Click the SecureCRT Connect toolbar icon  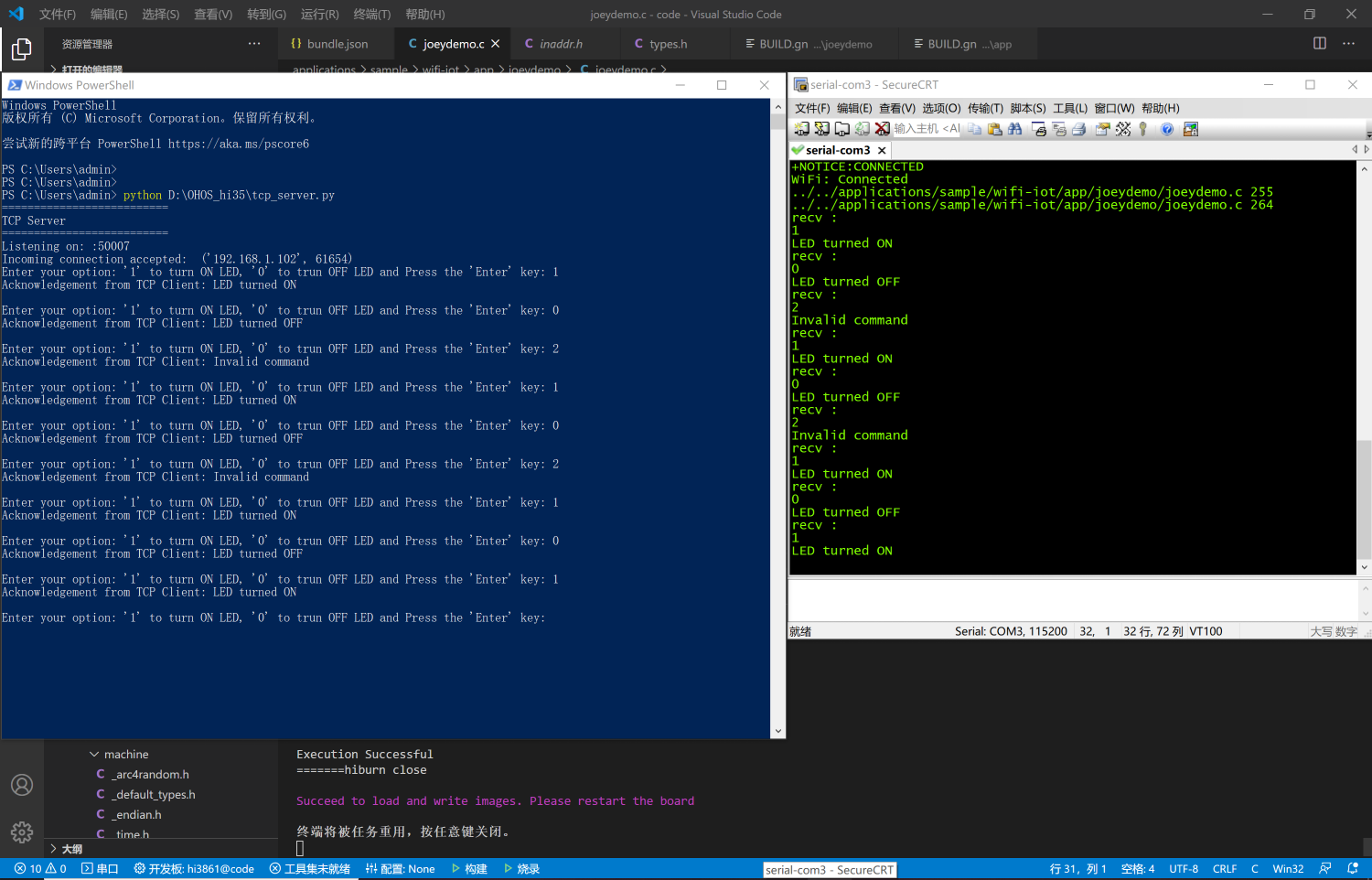pos(802,129)
